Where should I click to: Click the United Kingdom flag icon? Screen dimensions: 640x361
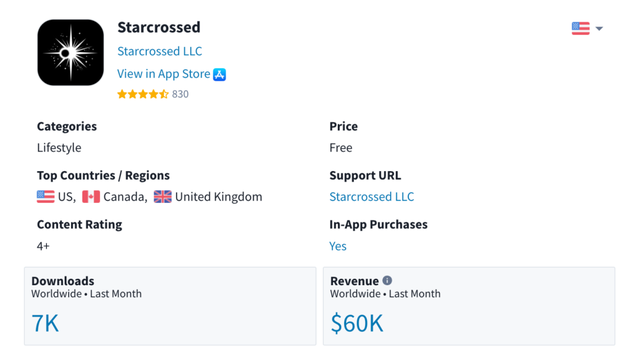[162, 196]
